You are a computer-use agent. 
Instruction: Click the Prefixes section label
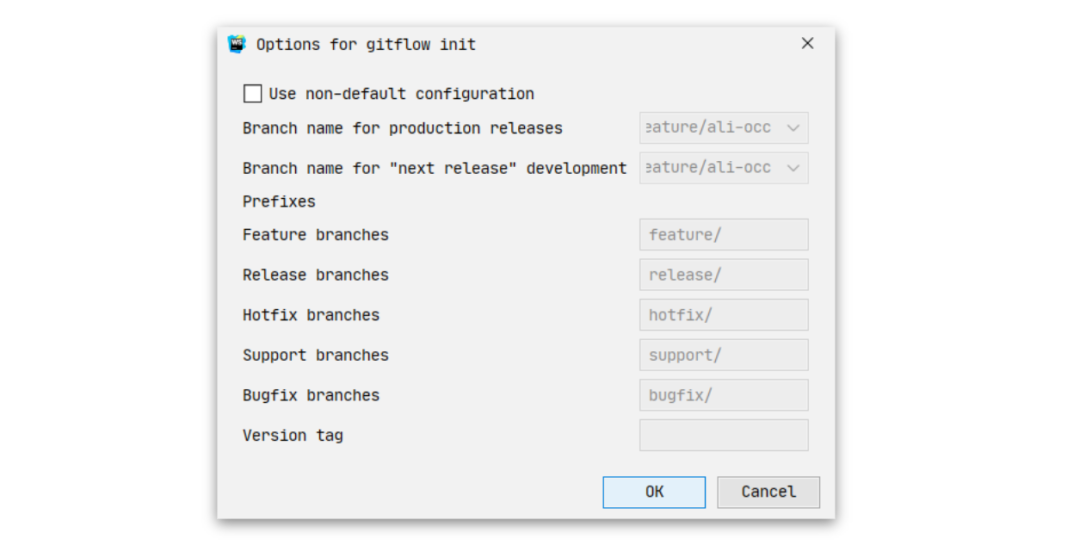coord(279,202)
